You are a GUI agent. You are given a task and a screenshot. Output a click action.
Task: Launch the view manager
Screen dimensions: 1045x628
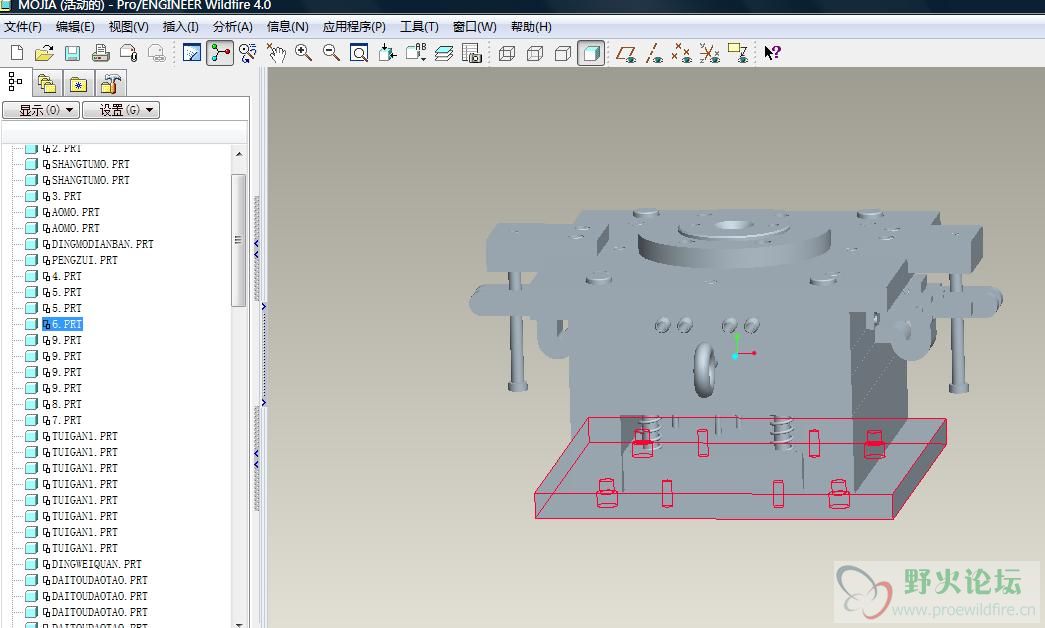tap(472, 53)
